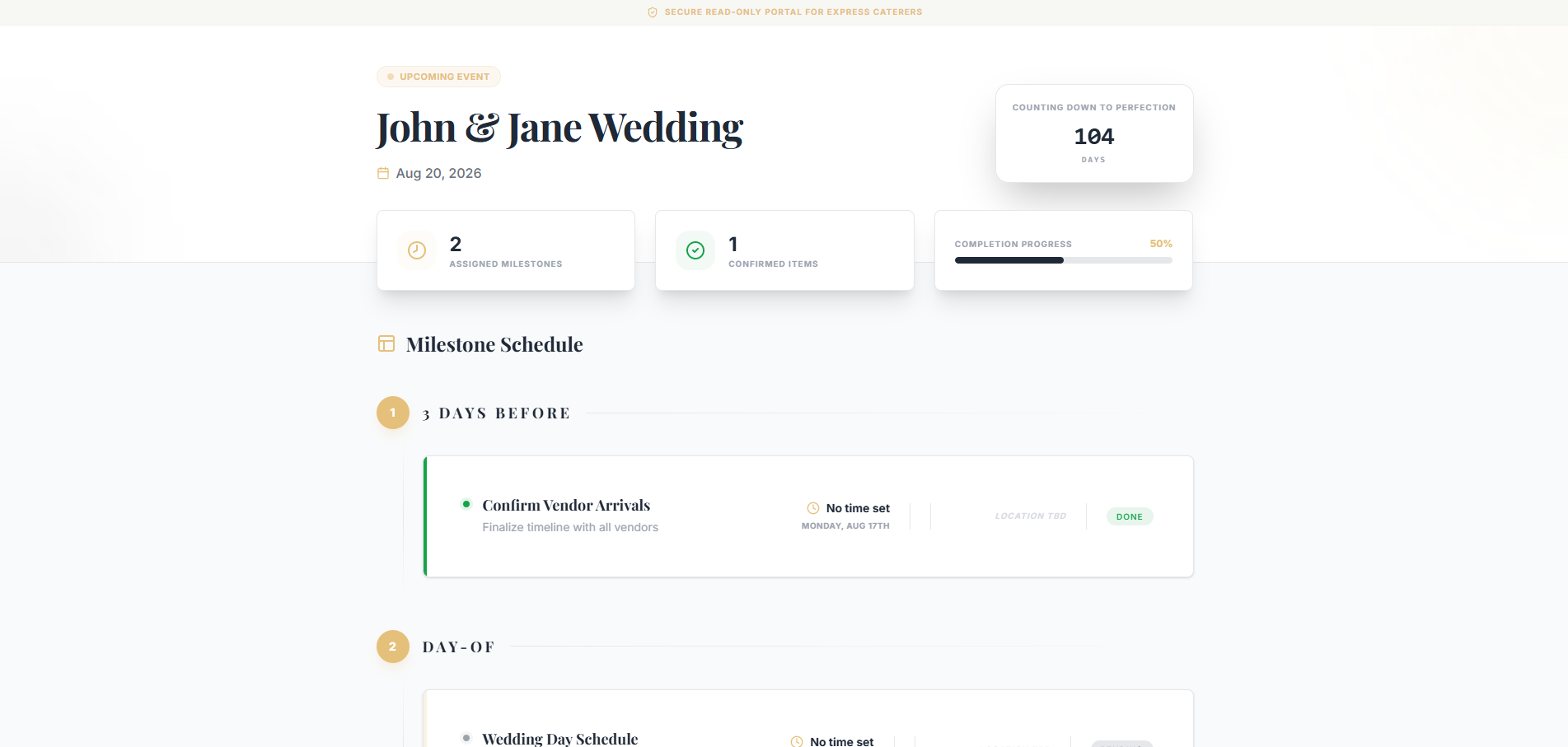Click the 'Counting down to perfection' label
Screen dimensions: 1568x747
click(x=1094, y=108)
